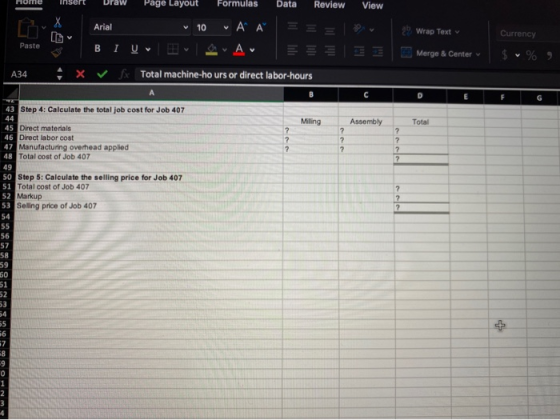The height and width of the screenshot is (420, 560).
Task: Click the fx insert function button
Action: pos(124,74)
